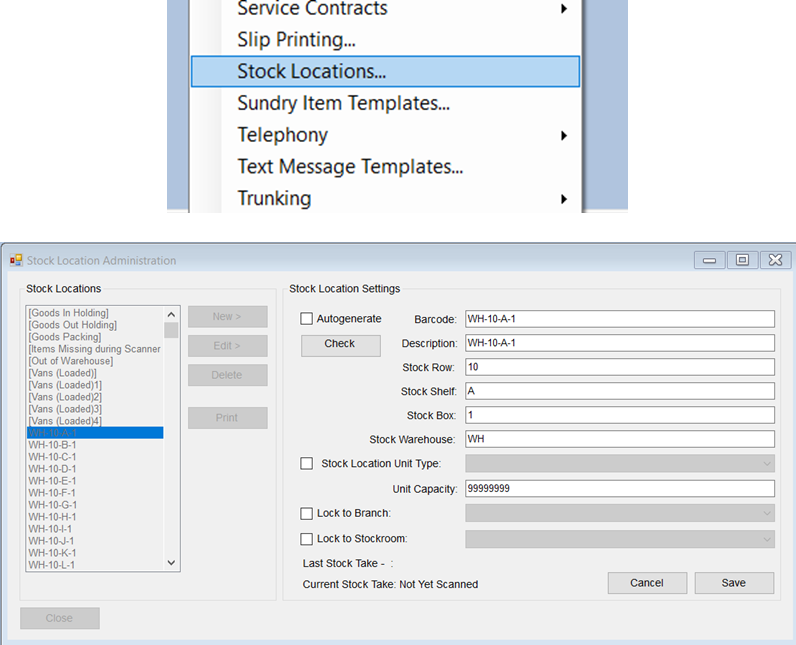Maximize the Stock Location Administration window
This screenshot has height=645, width=796.
coord(742,260)
